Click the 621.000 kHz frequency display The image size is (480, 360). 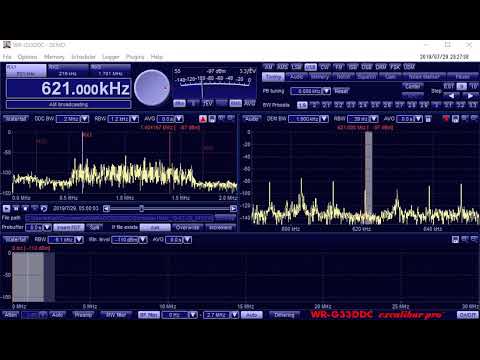pos(69,89)
